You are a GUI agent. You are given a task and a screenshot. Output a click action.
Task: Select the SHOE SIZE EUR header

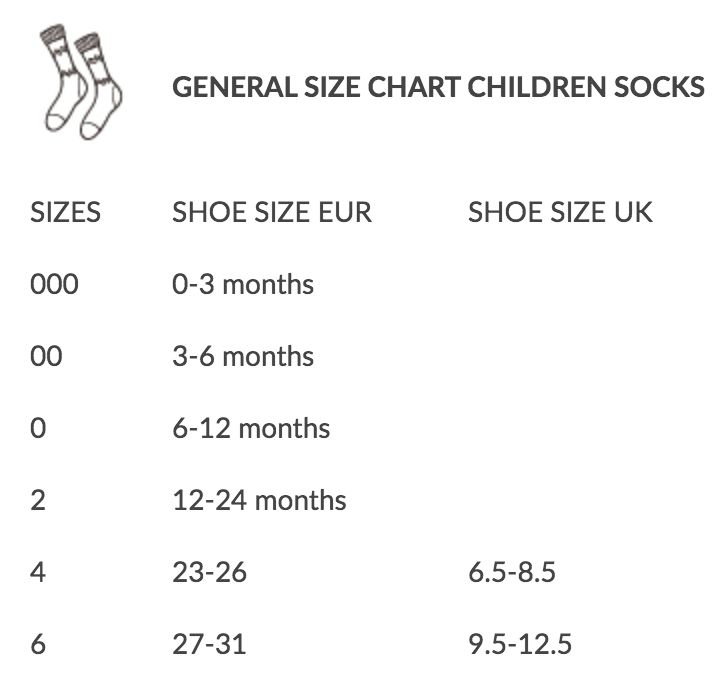[272, 212]
